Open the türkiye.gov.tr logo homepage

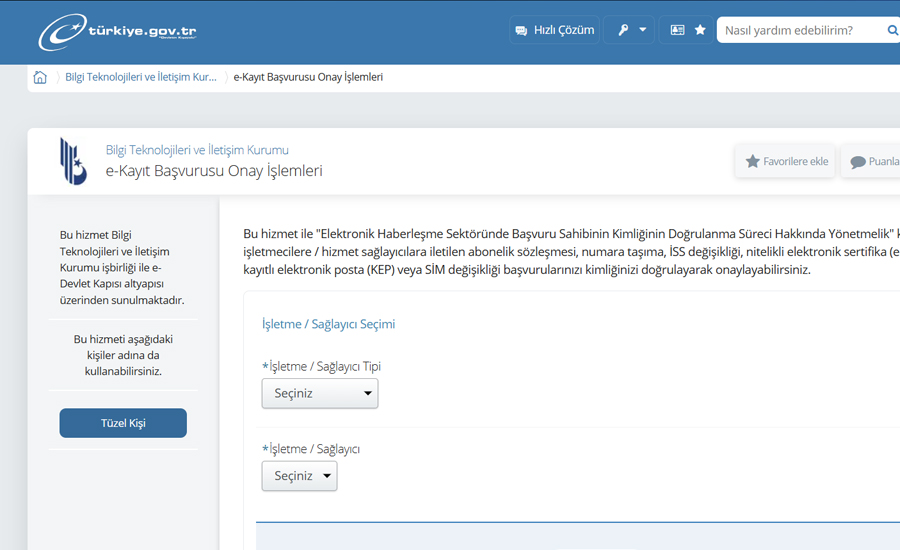point(118,32)
